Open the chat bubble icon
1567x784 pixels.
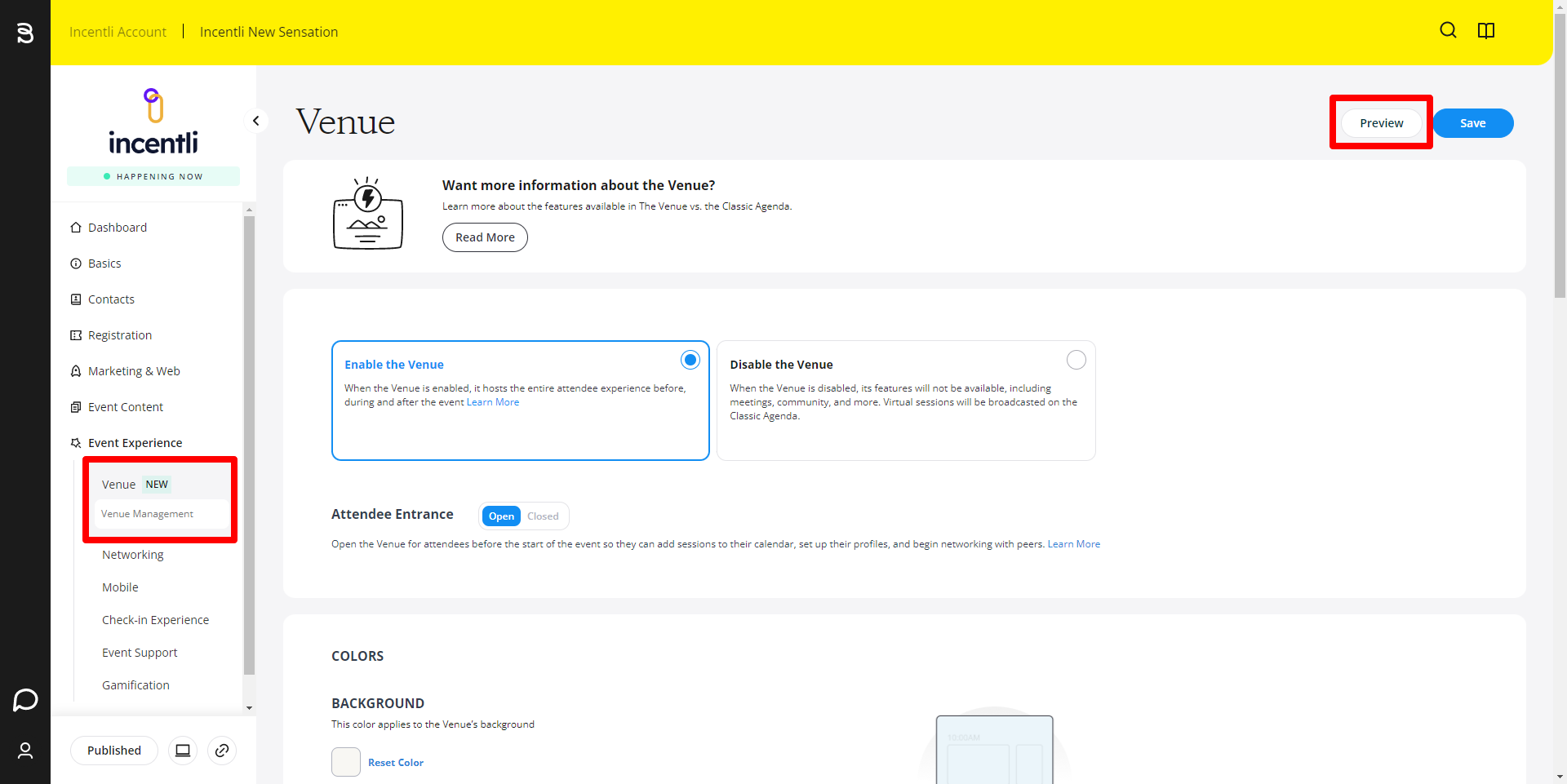tap(25, 700)
